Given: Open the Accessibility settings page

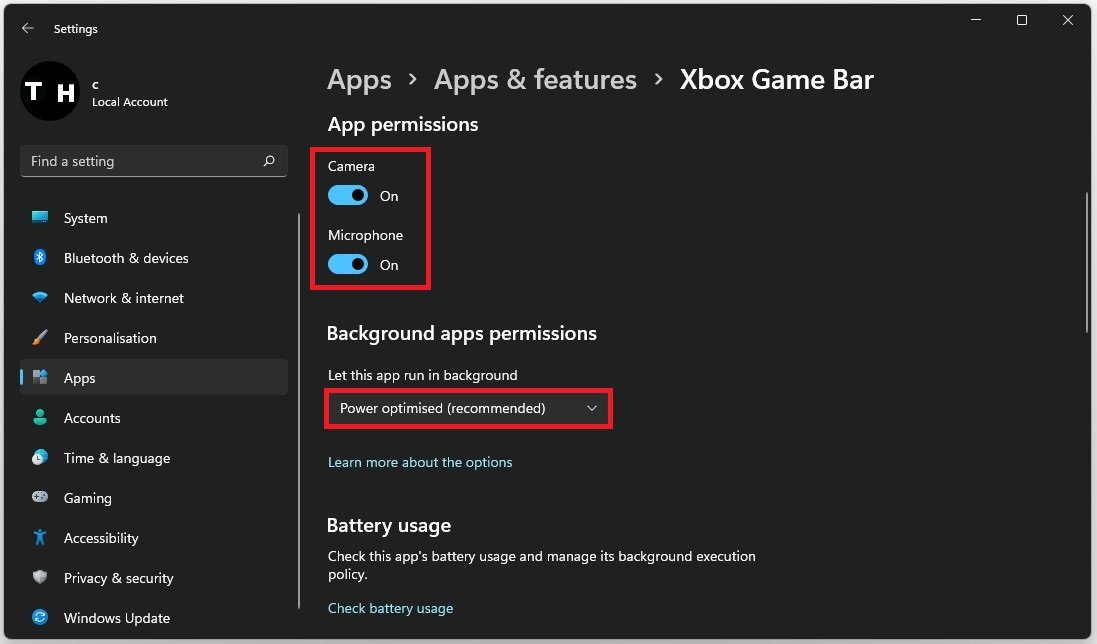Looking at the screenshot, I should tap(101, 538).
